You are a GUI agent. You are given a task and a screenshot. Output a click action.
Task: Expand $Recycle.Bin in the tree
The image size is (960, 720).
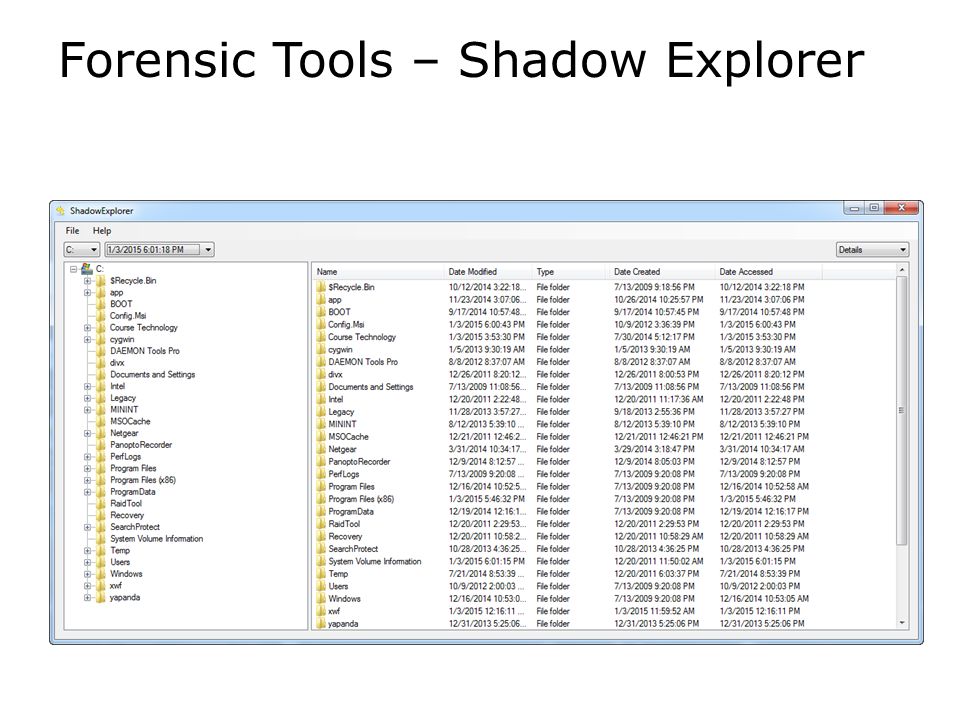tap(88, 281)
